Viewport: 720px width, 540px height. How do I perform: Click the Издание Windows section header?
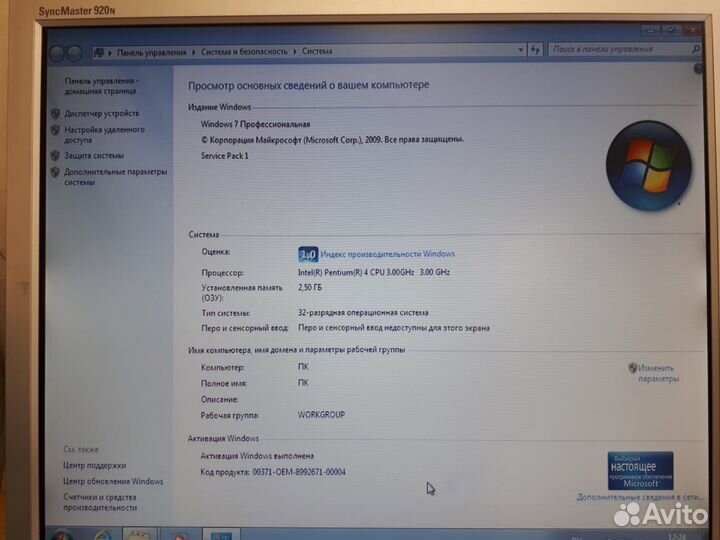pyautogui.click(x=219, y=107)
